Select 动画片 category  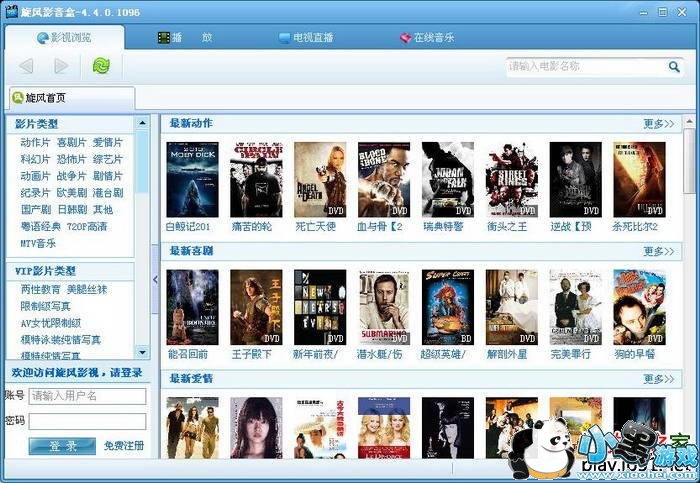(35, 176)
